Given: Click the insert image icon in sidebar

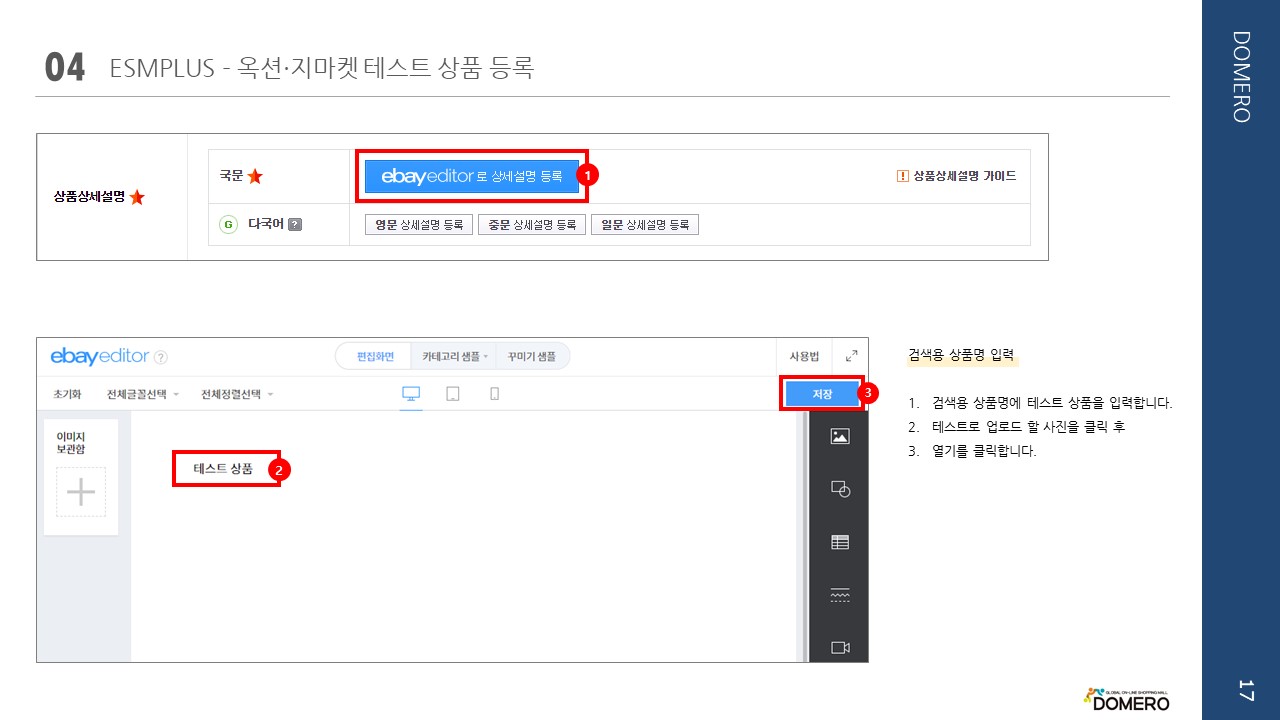Looking at the screenshot, I should click(x=840, y=436).
